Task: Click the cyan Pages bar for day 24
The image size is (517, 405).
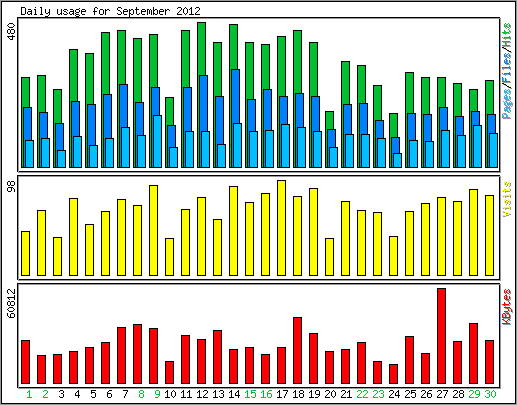Action: 397,160
